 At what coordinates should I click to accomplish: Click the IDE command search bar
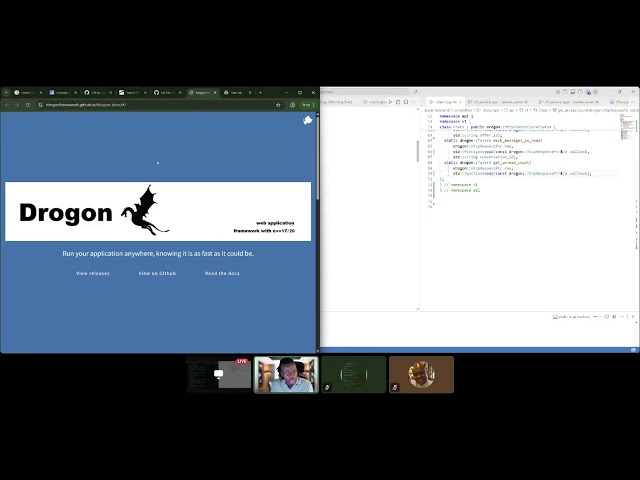[365, 92]
